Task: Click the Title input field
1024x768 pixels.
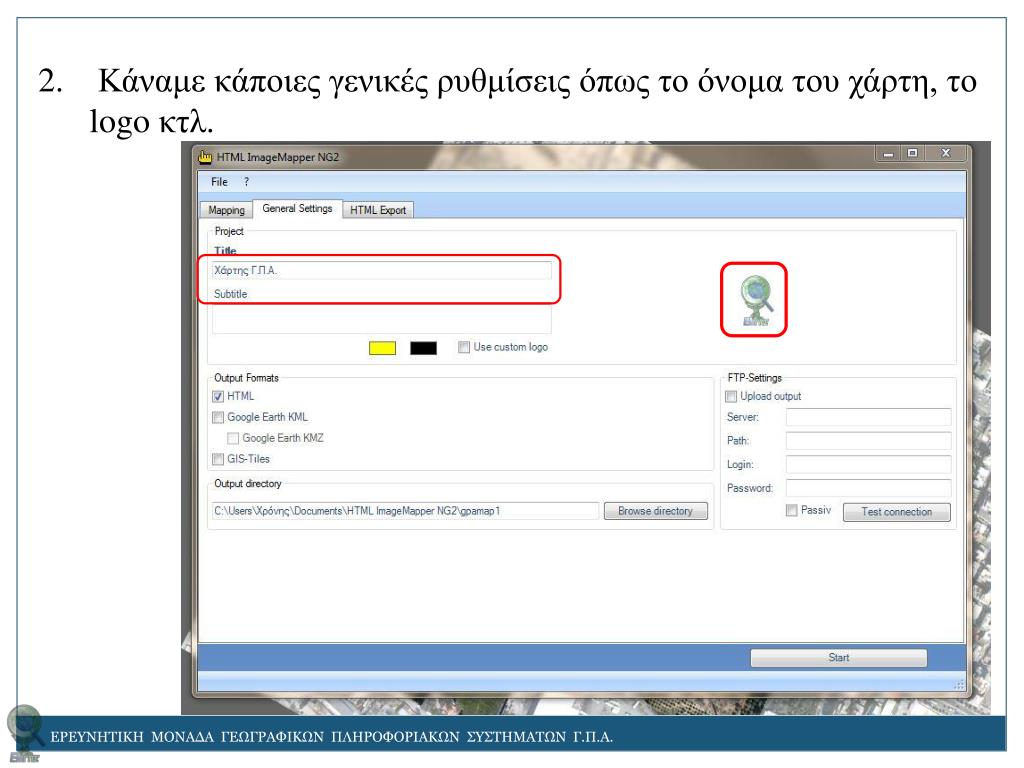Action: (x=381, y=270)
